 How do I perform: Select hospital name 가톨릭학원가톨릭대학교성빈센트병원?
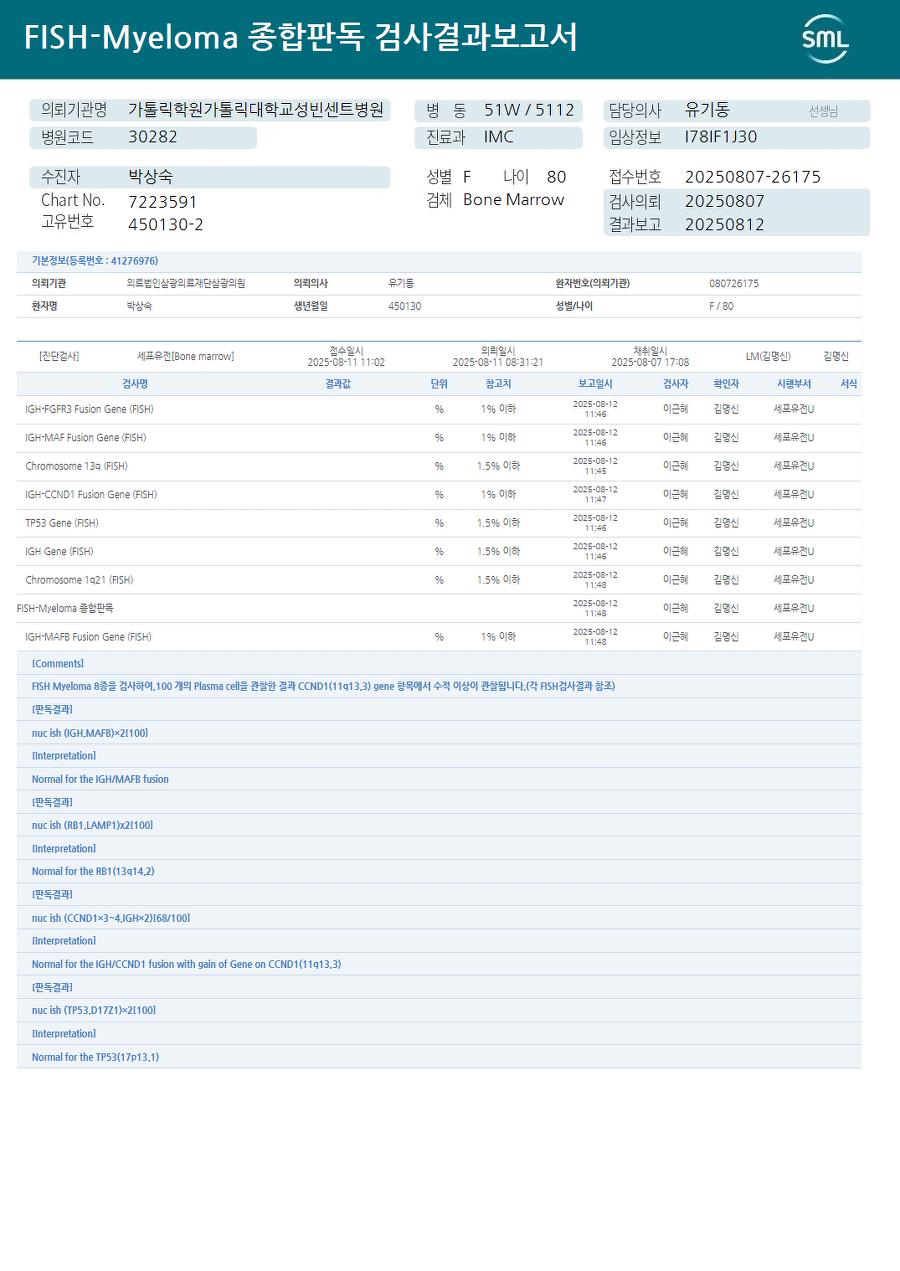click(x=256, y=110)
